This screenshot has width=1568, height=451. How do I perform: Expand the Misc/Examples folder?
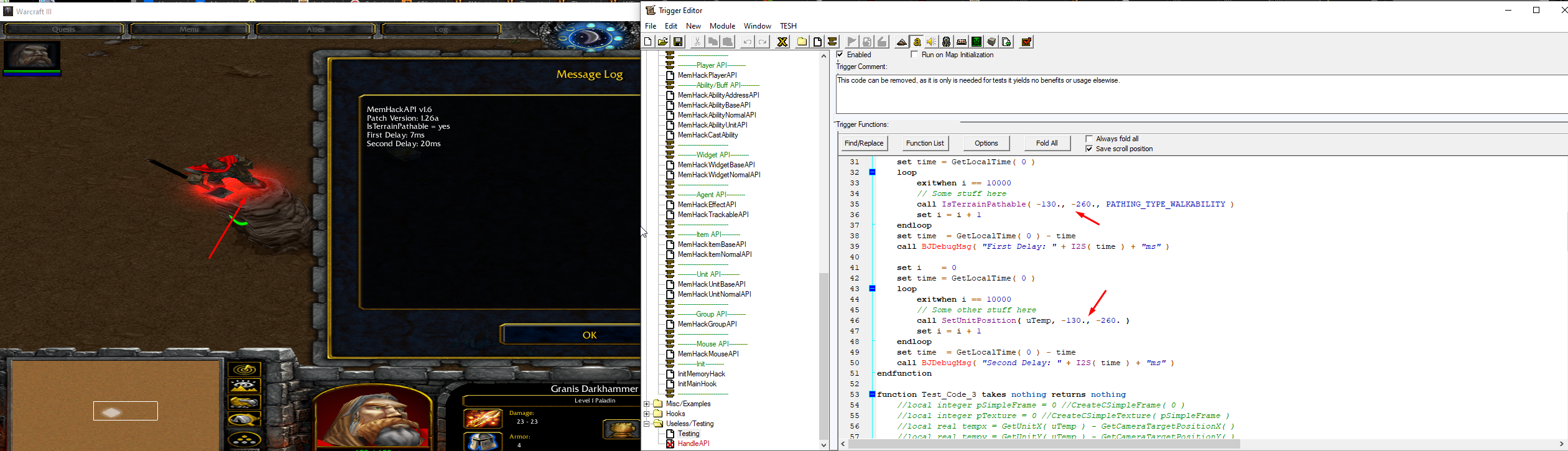click(647, 404)
